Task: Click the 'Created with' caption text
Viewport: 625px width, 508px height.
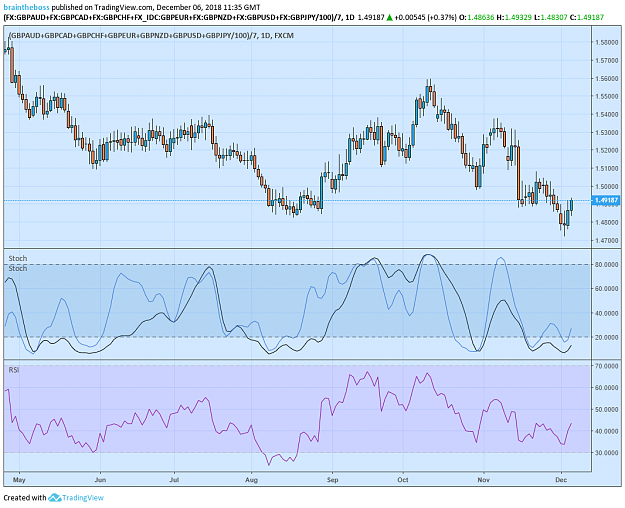Action: point(25,498)
